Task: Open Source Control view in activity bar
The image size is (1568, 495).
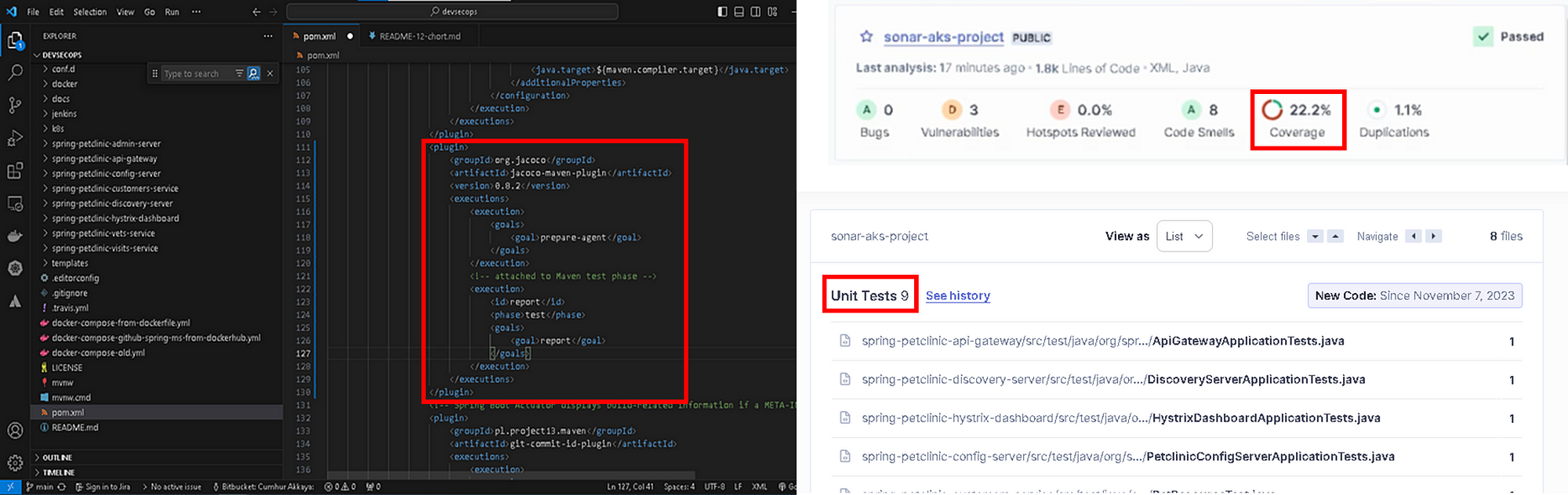Action: (x=15, y=106)
